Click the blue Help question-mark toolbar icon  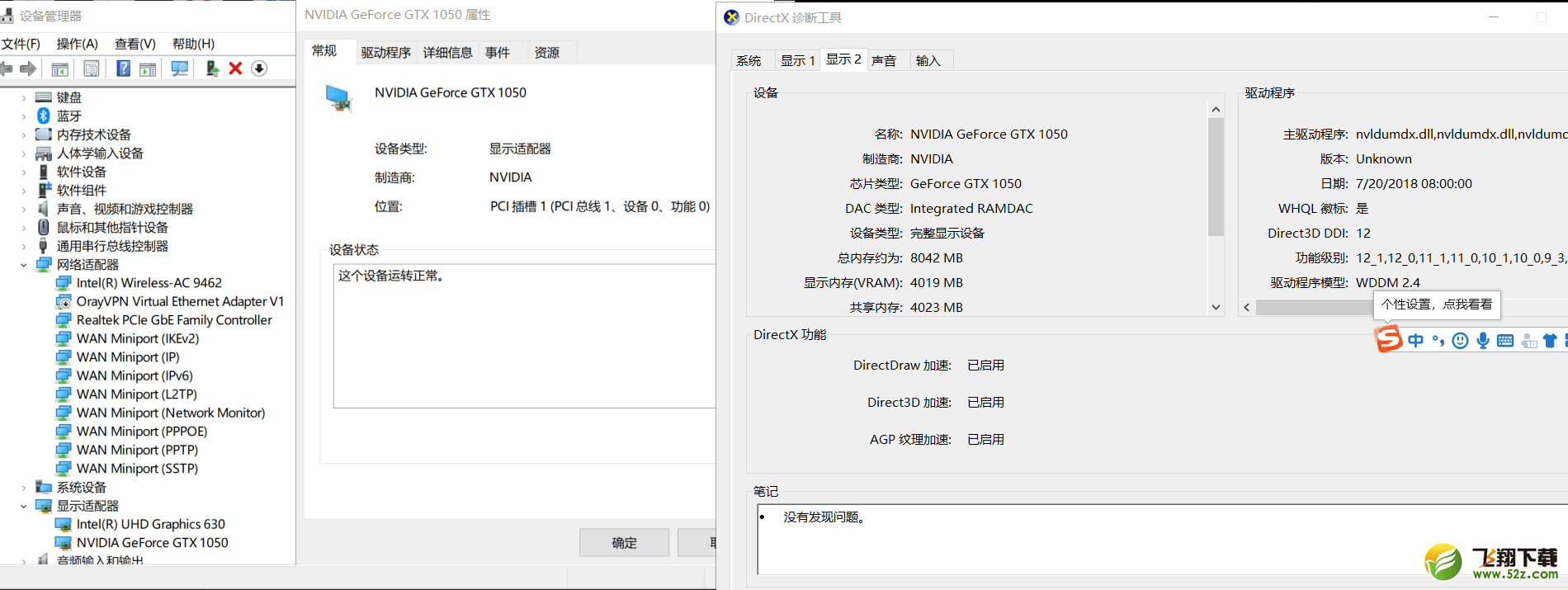coord(123,68)
